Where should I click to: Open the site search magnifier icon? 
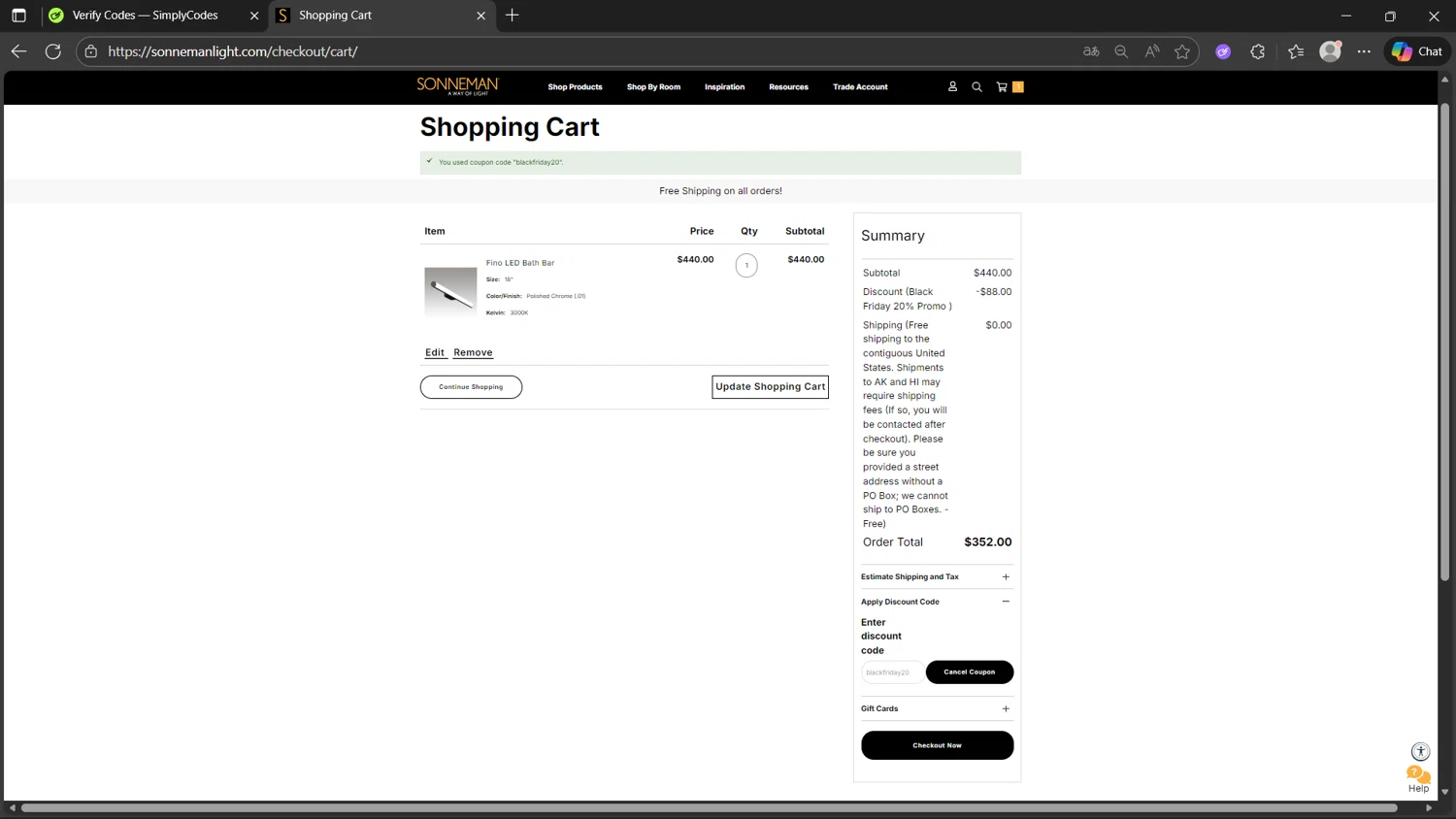[976, 86]
